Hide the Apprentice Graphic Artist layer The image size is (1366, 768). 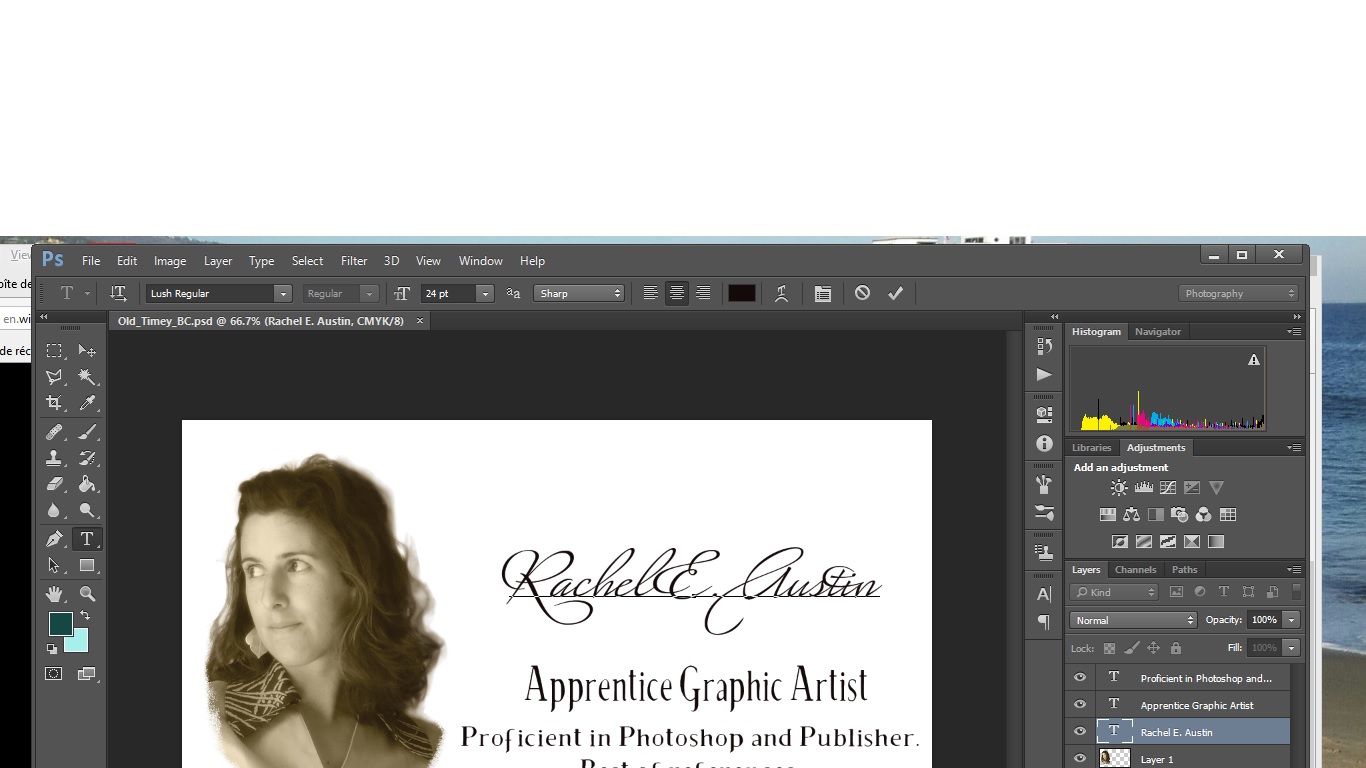tap(1080, 705)
